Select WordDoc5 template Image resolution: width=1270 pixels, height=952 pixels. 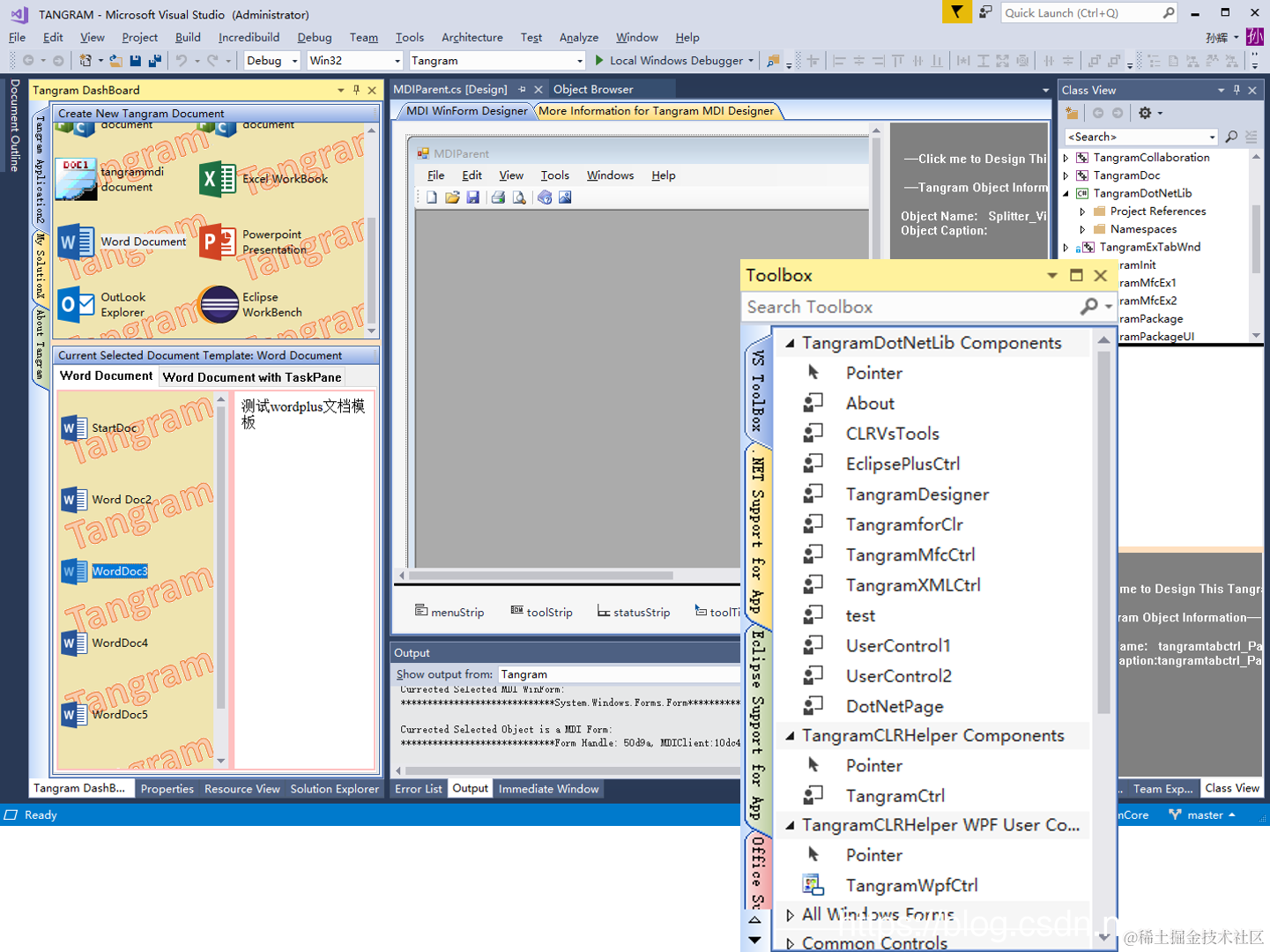click(x=105, y=715)
